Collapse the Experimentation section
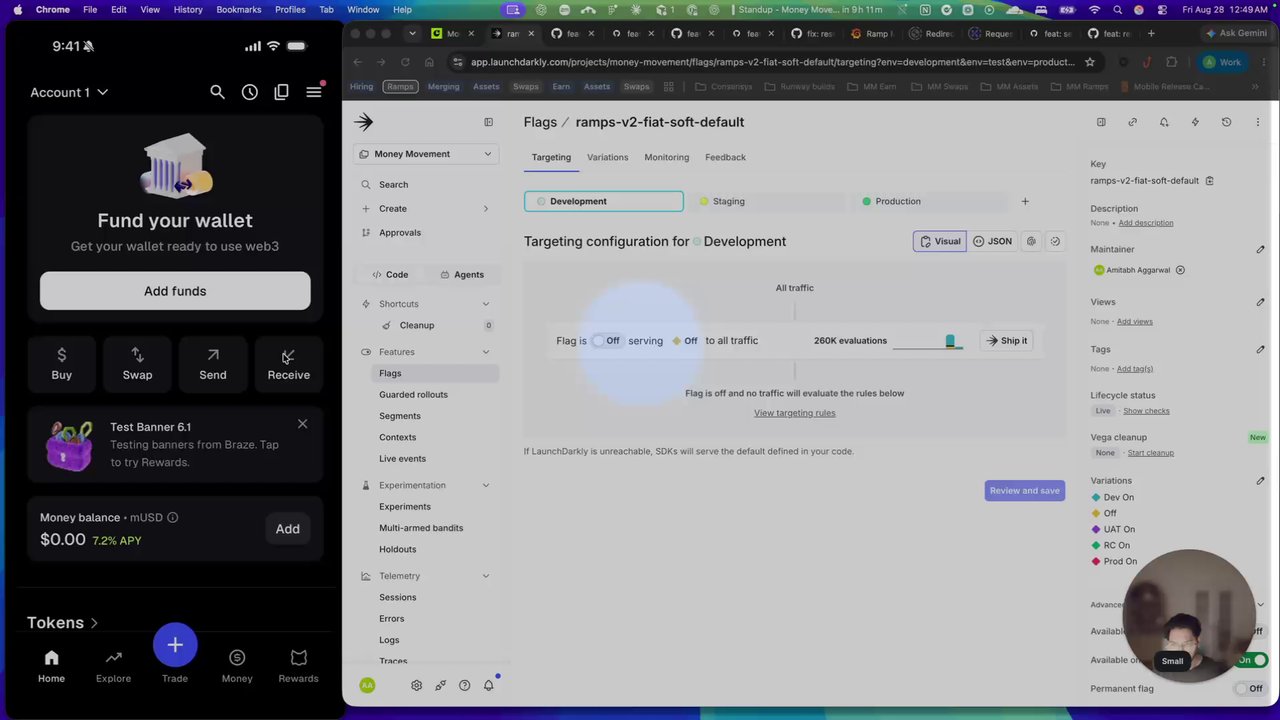Viewport: 1280px width, 720px height. 486,485
